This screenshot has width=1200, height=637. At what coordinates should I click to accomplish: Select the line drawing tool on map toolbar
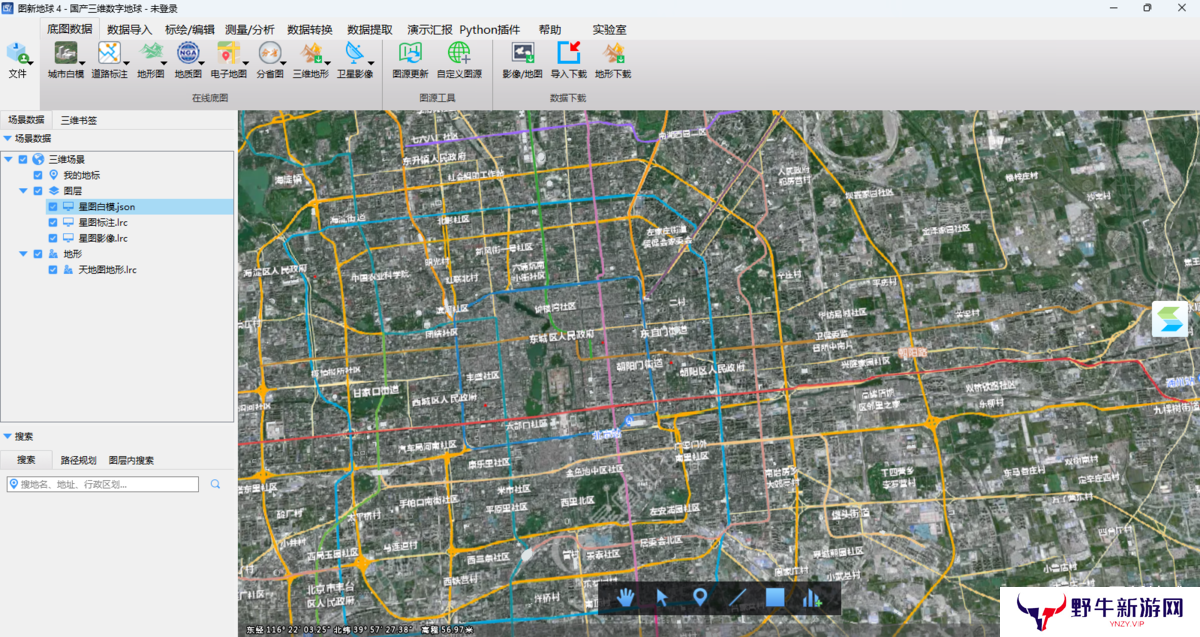click(x=737, y=598)
